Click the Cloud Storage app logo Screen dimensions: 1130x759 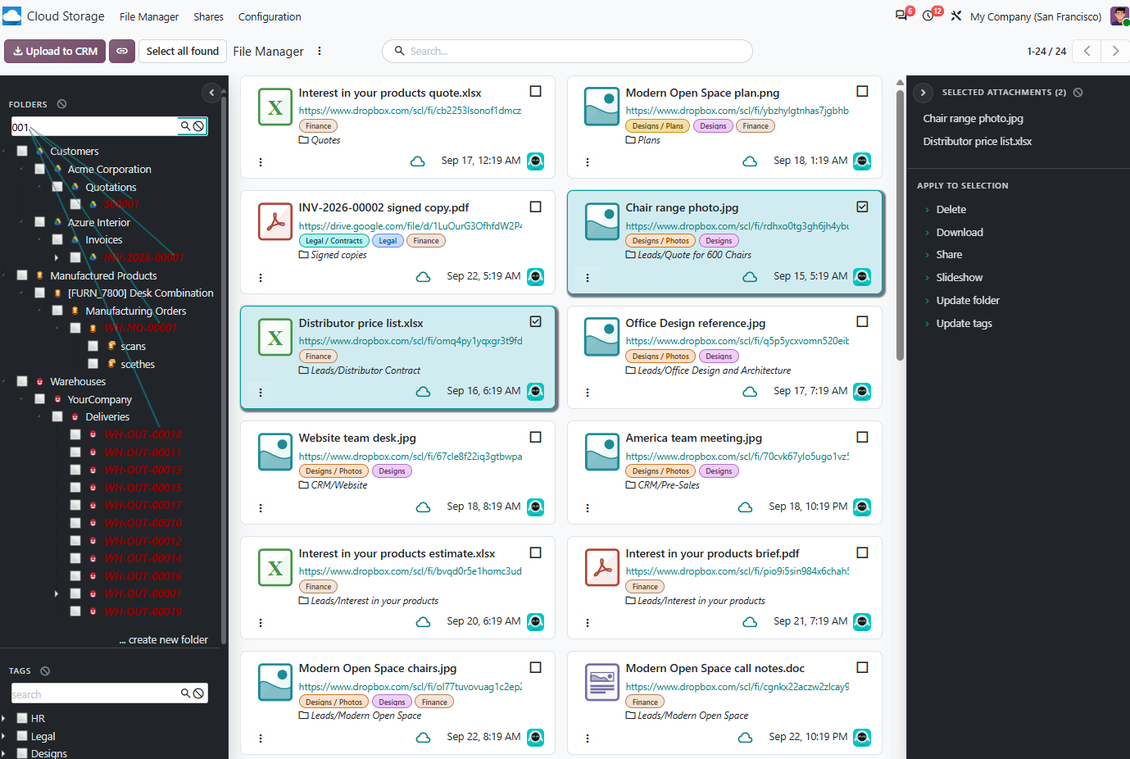12,16
